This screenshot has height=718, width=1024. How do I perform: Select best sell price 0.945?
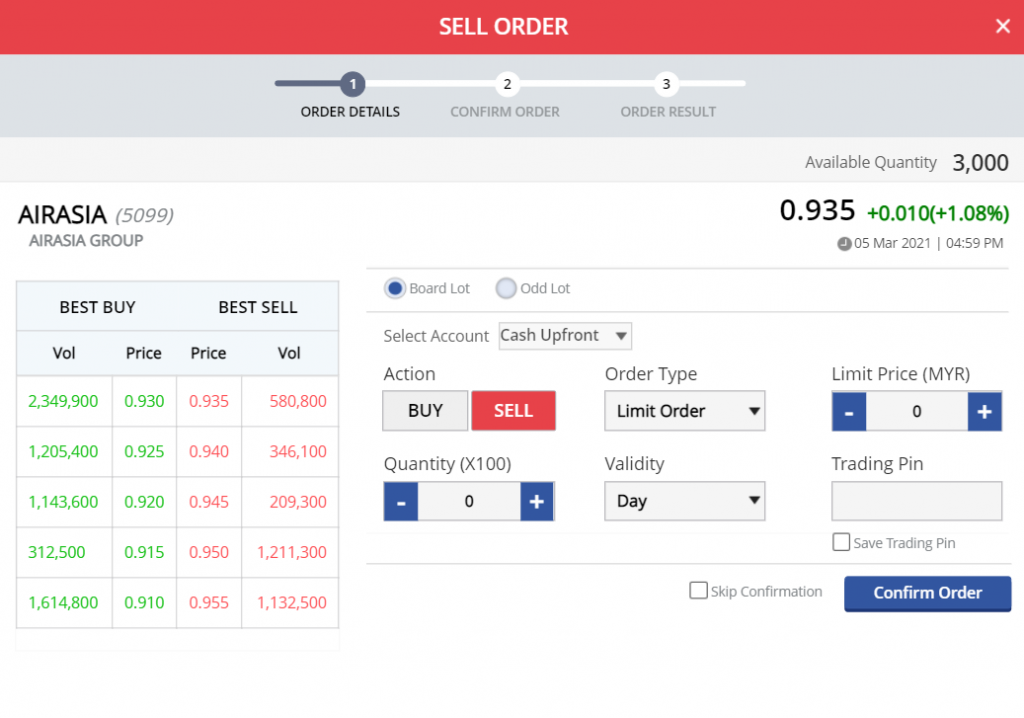pos(209,502)
